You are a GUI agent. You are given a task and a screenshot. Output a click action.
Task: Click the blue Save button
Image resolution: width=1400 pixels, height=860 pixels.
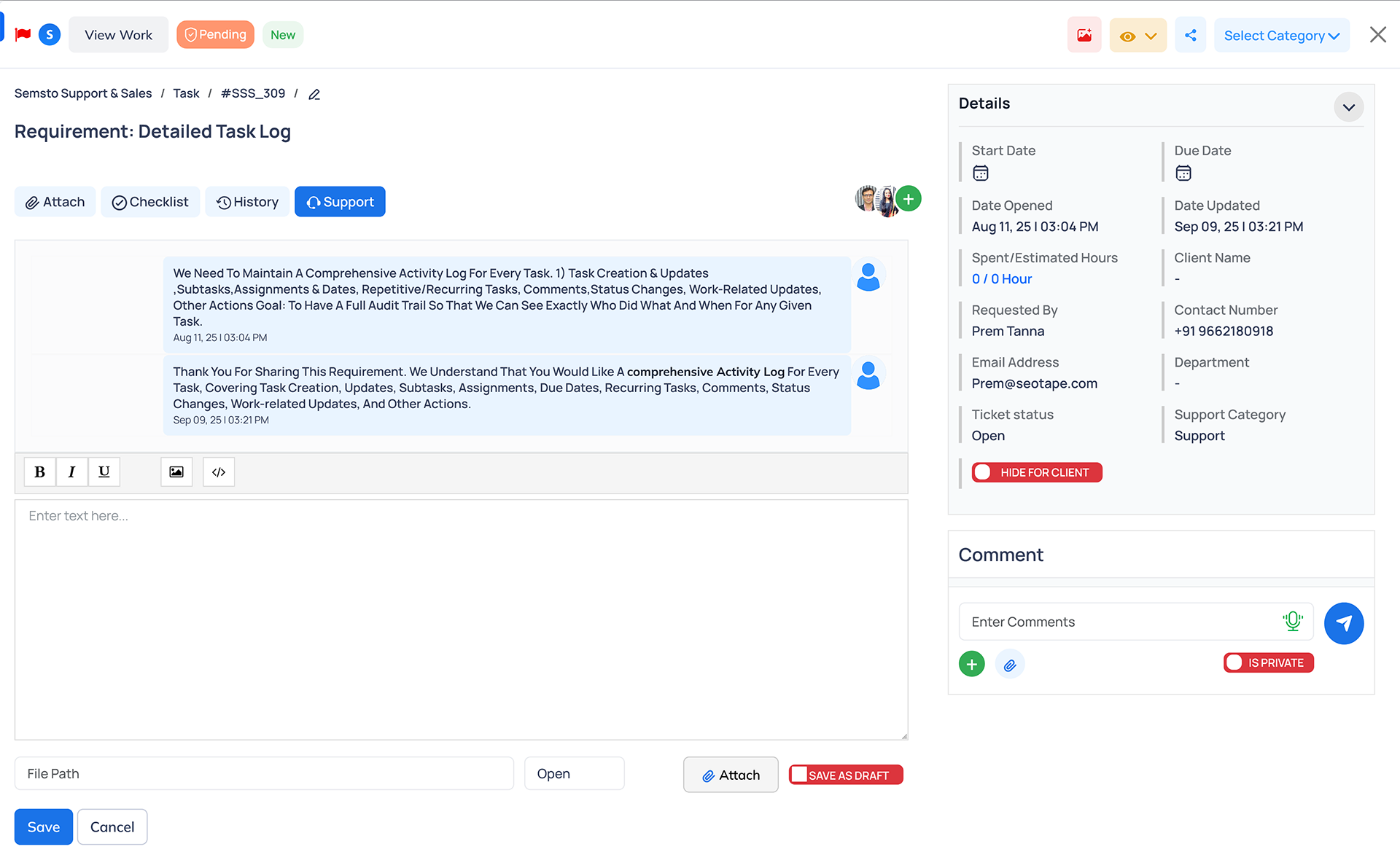point(44,826)
